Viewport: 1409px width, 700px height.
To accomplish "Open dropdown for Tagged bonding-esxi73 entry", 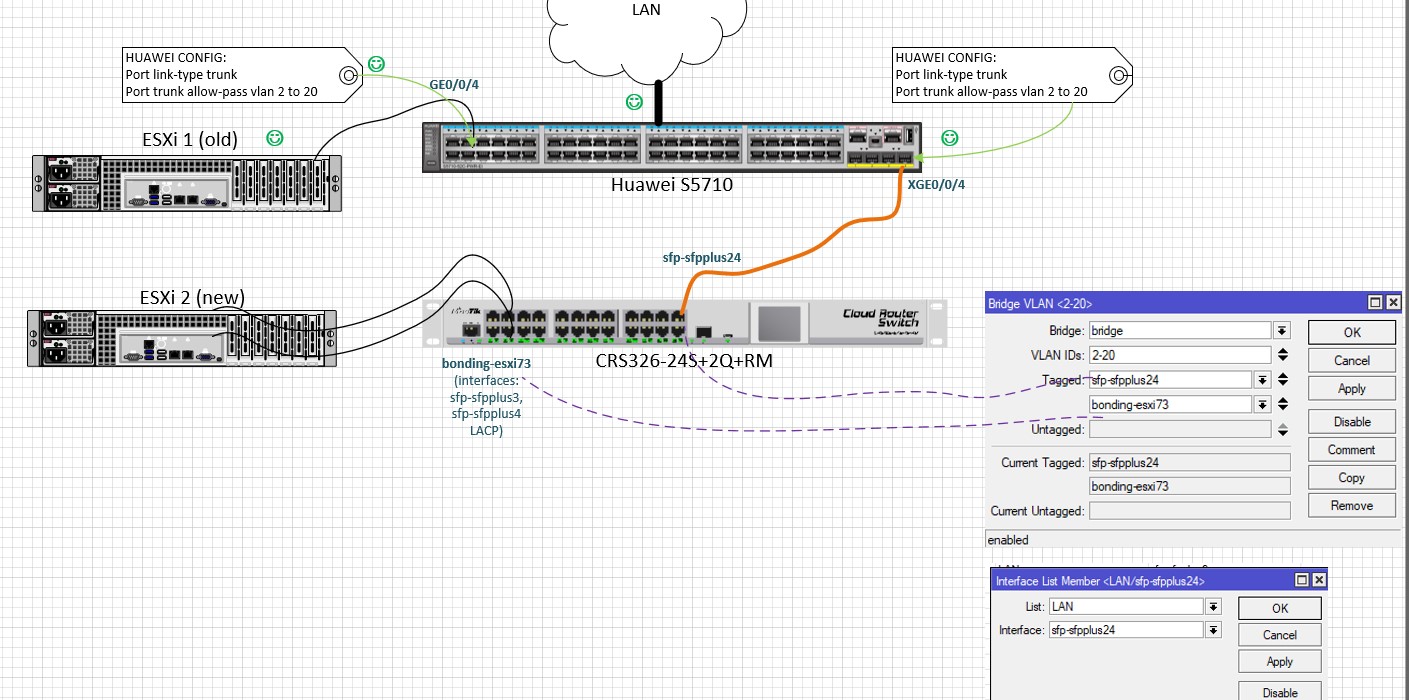I will click(x=1263, y=405).
